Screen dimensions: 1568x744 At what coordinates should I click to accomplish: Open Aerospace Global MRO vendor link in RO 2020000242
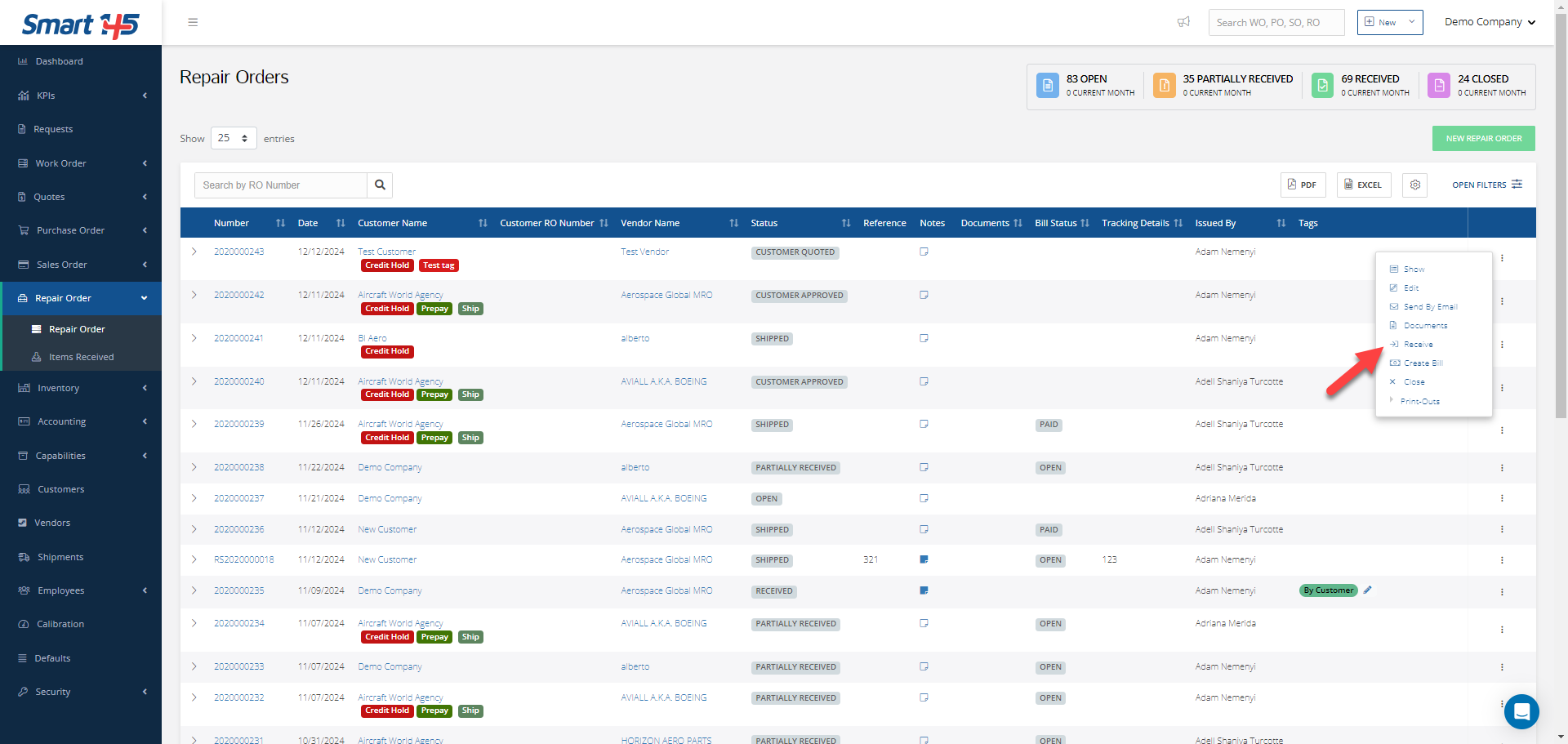[x=666, y=295]
